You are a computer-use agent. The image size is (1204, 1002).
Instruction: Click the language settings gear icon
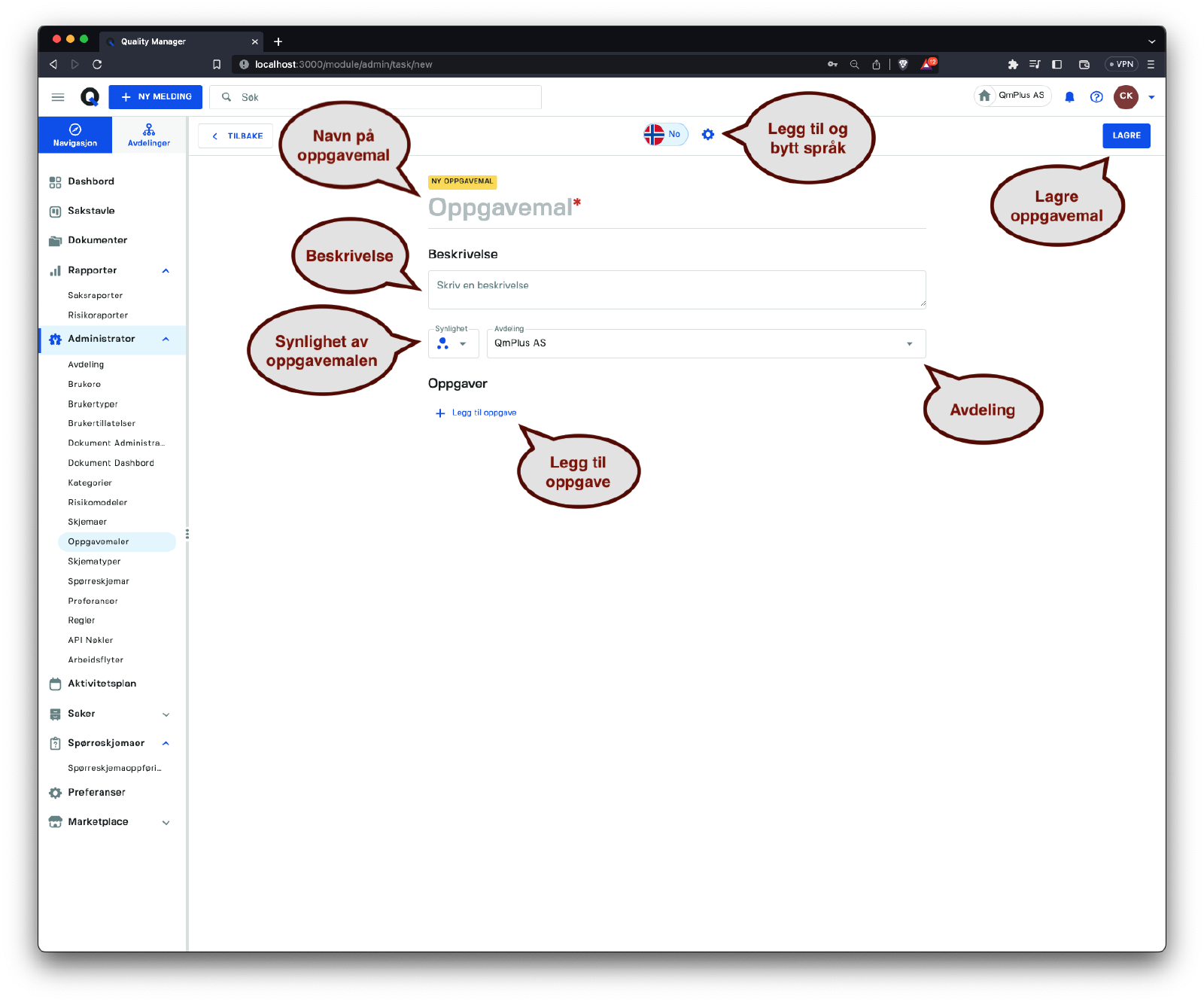coord(707,135)
